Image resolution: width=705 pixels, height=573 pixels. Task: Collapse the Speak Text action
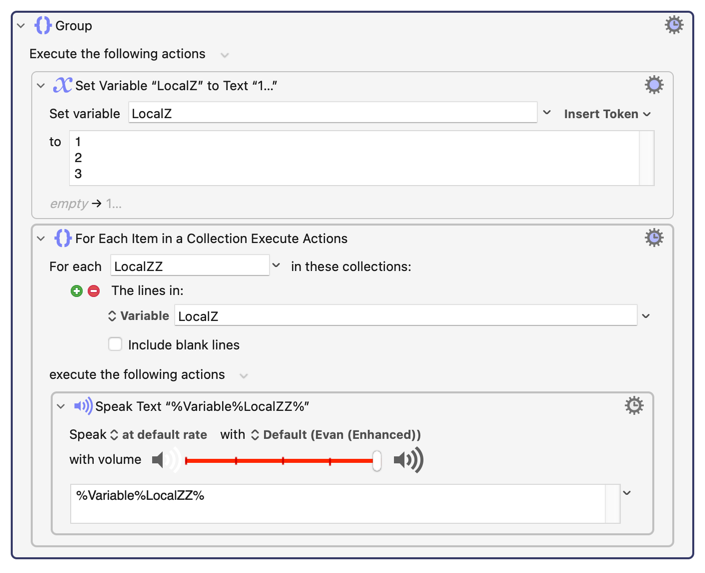click(61, 407)
